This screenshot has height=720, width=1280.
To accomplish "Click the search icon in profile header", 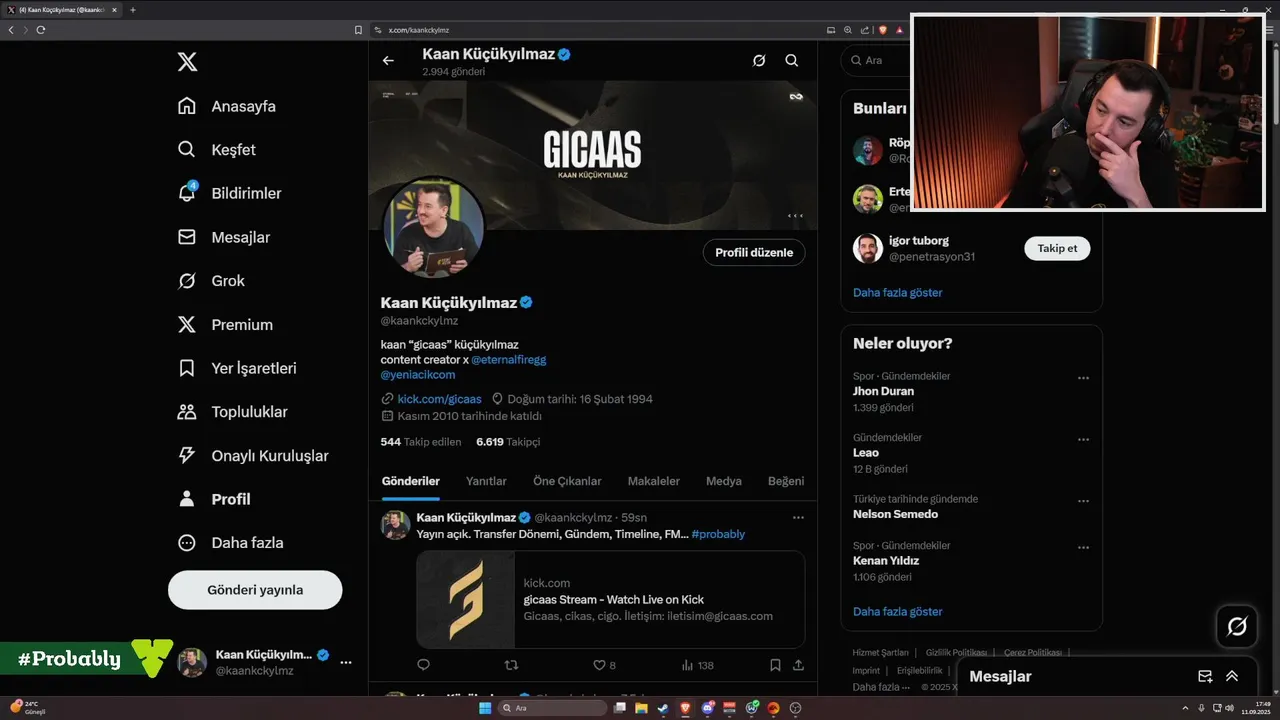I will (x=792, y=60).
